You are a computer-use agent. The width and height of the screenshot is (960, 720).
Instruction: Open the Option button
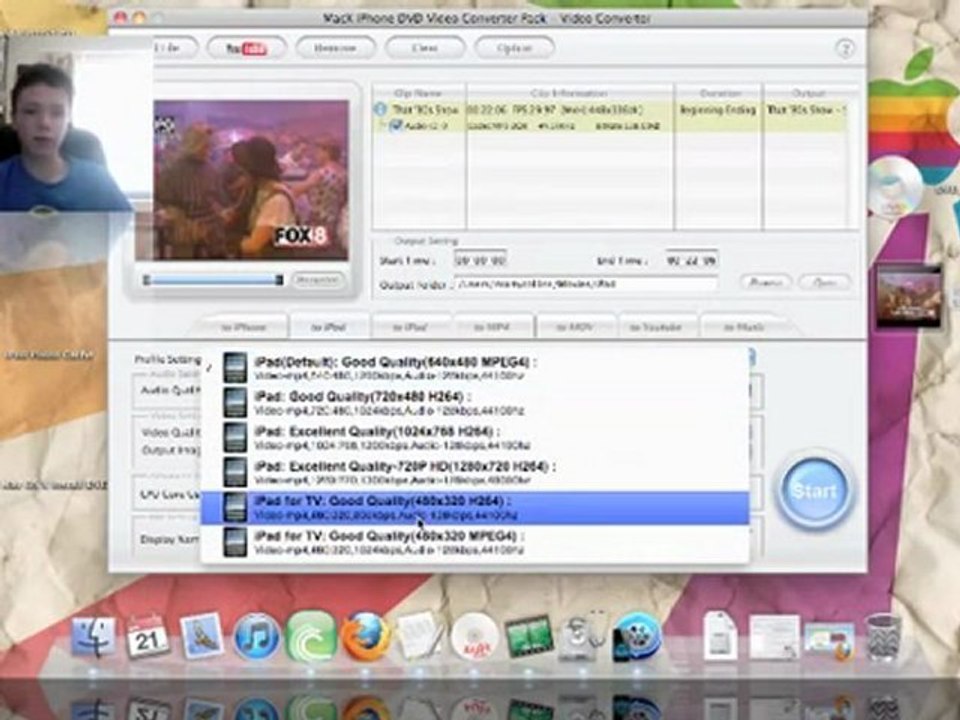[x=514, y=48]
